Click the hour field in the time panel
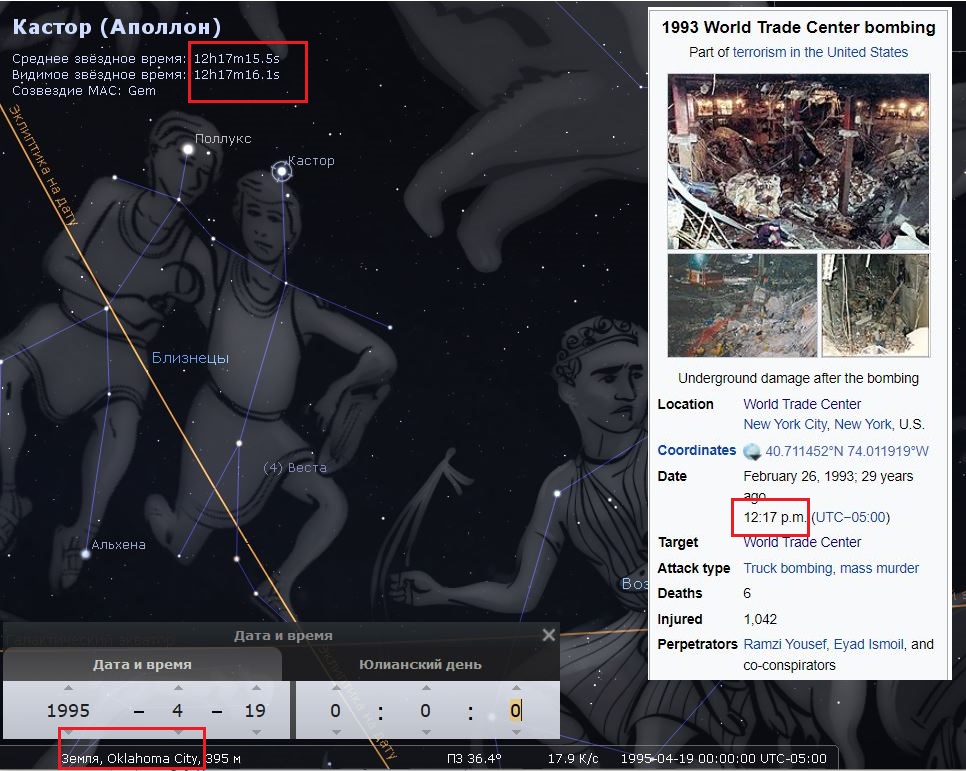966x771 pixels. coord(335,711)
